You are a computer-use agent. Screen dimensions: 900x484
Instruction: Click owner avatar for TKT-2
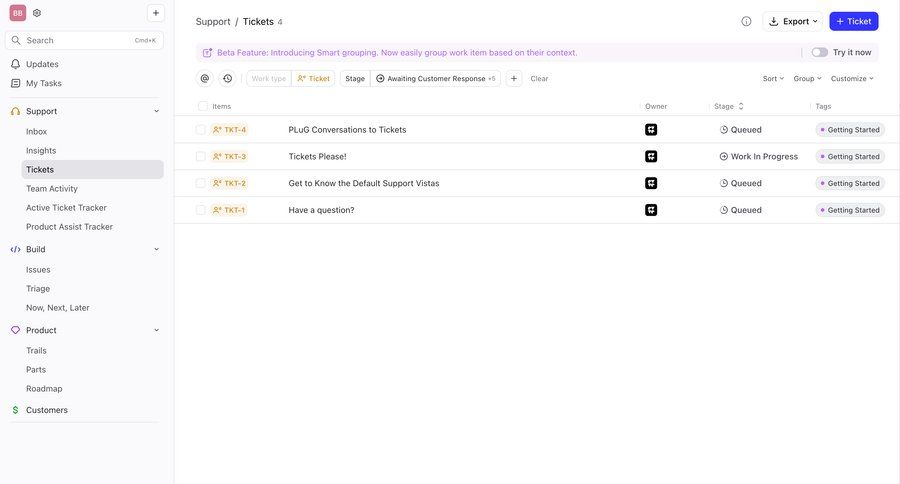pos(651,183)
